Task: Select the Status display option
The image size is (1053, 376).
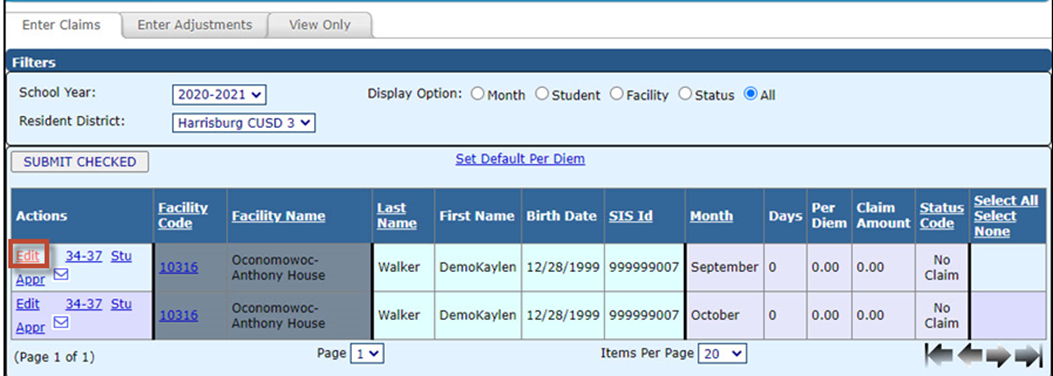Action: point(685,95)
